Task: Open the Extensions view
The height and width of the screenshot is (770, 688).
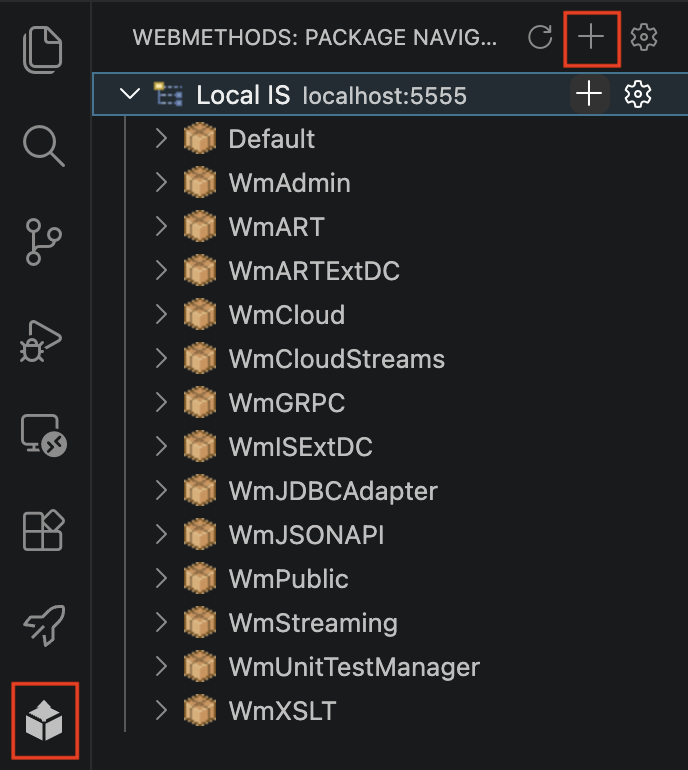Action: click(44, 530)
